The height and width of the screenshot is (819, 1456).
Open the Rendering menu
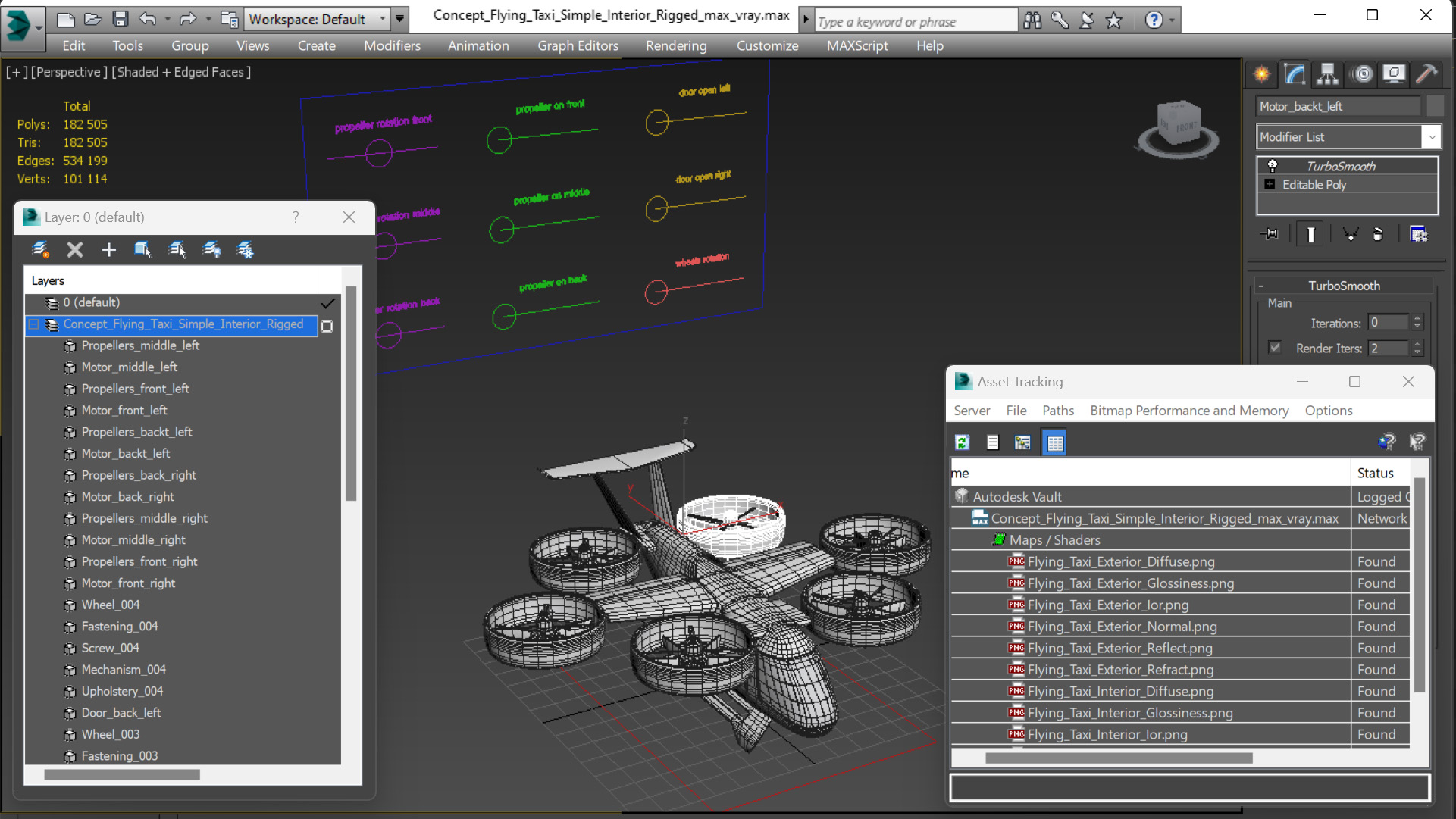tap(676, 45)
